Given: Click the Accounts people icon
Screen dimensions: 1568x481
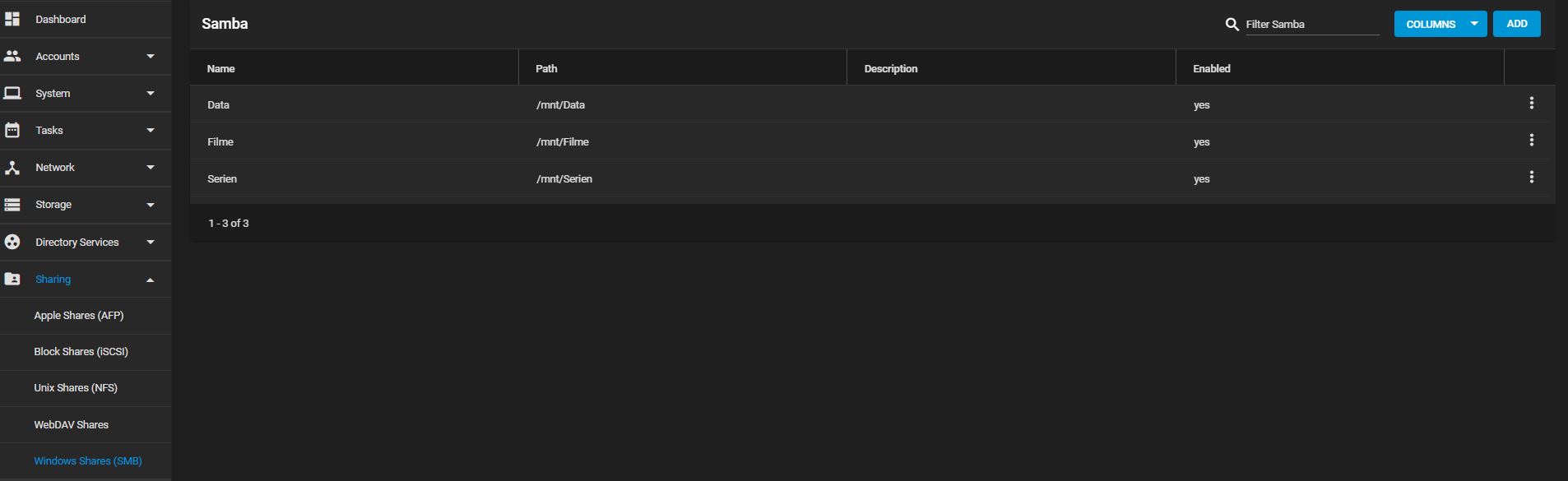Looking at the screenshot, I should pos(12,56).
